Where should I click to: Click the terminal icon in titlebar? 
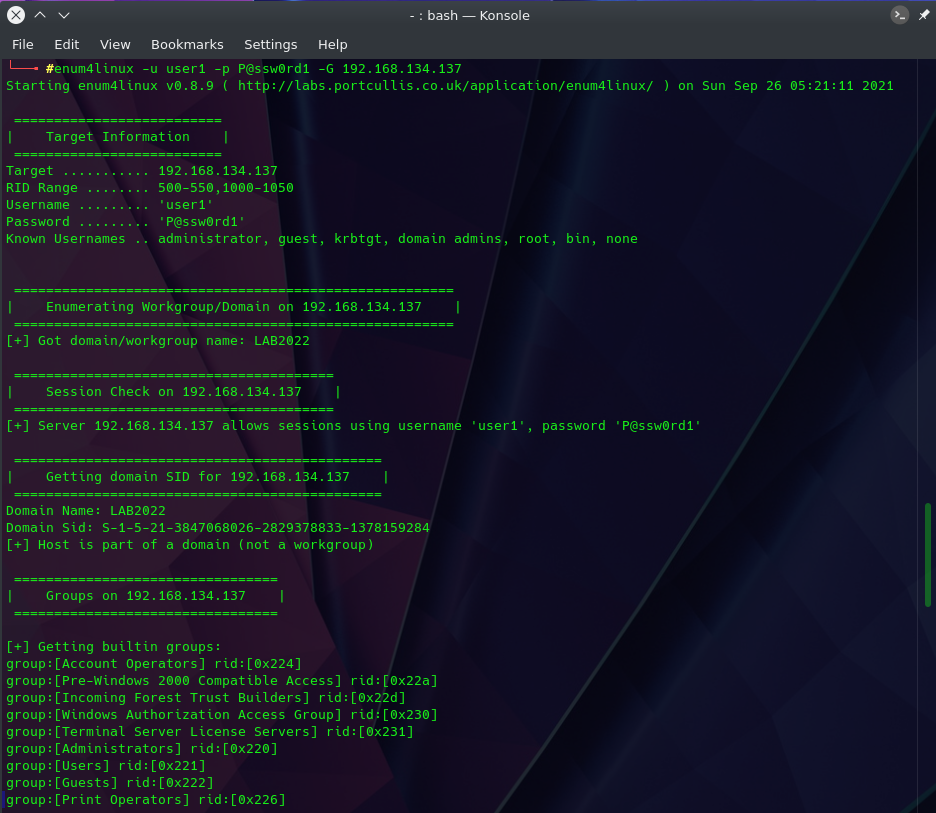tap(900, 15)
